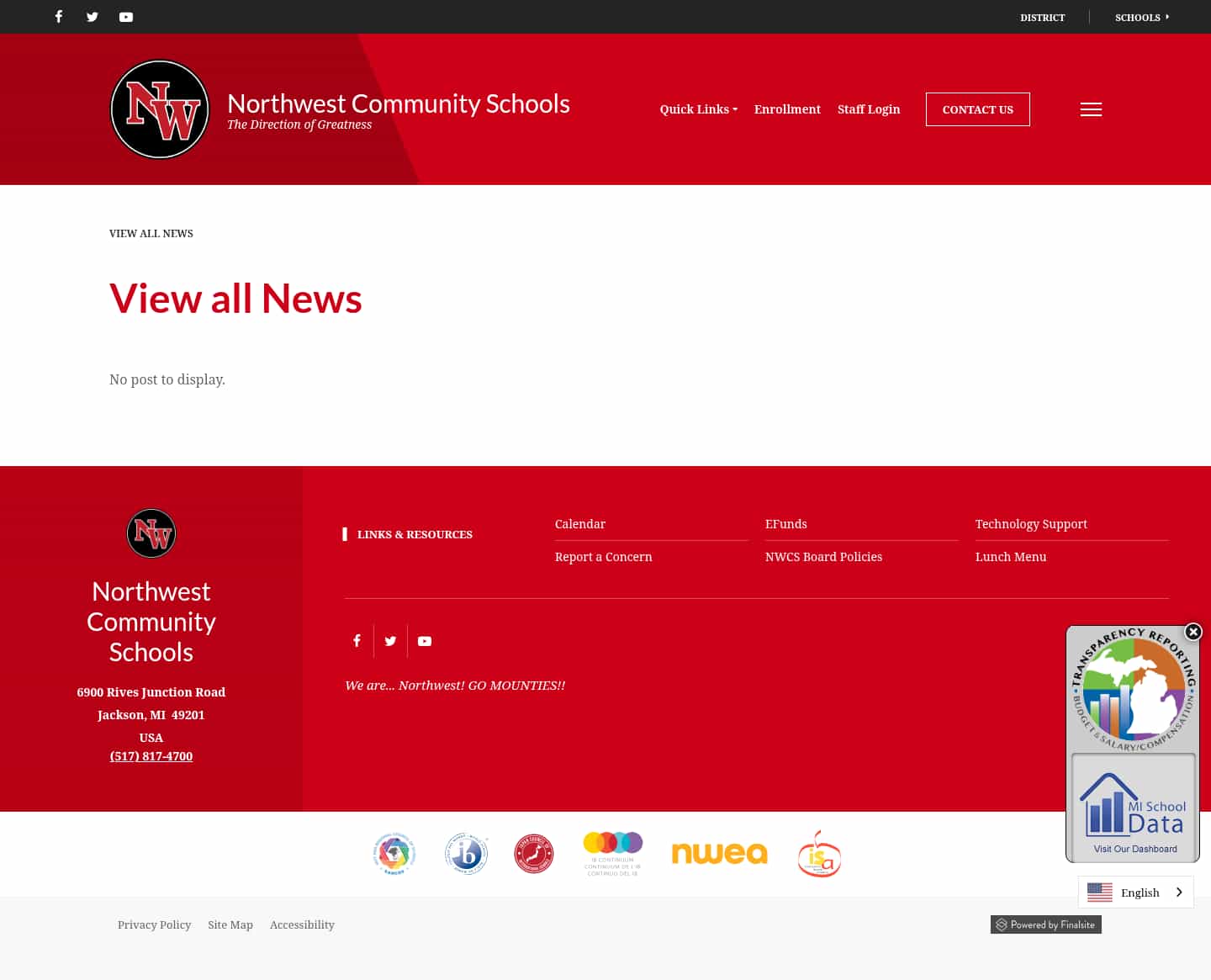
Task: Call the school via phone number link
Action: coord(151,755)
